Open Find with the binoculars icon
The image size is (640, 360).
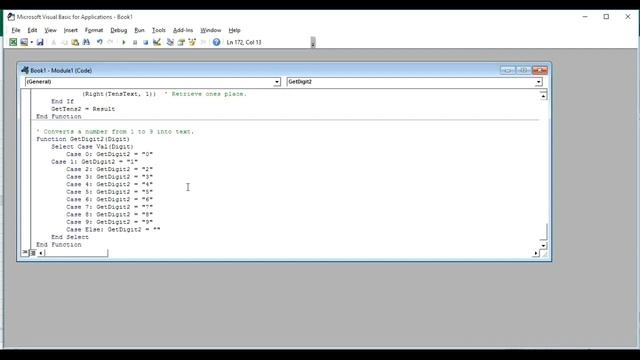point(86,42)
